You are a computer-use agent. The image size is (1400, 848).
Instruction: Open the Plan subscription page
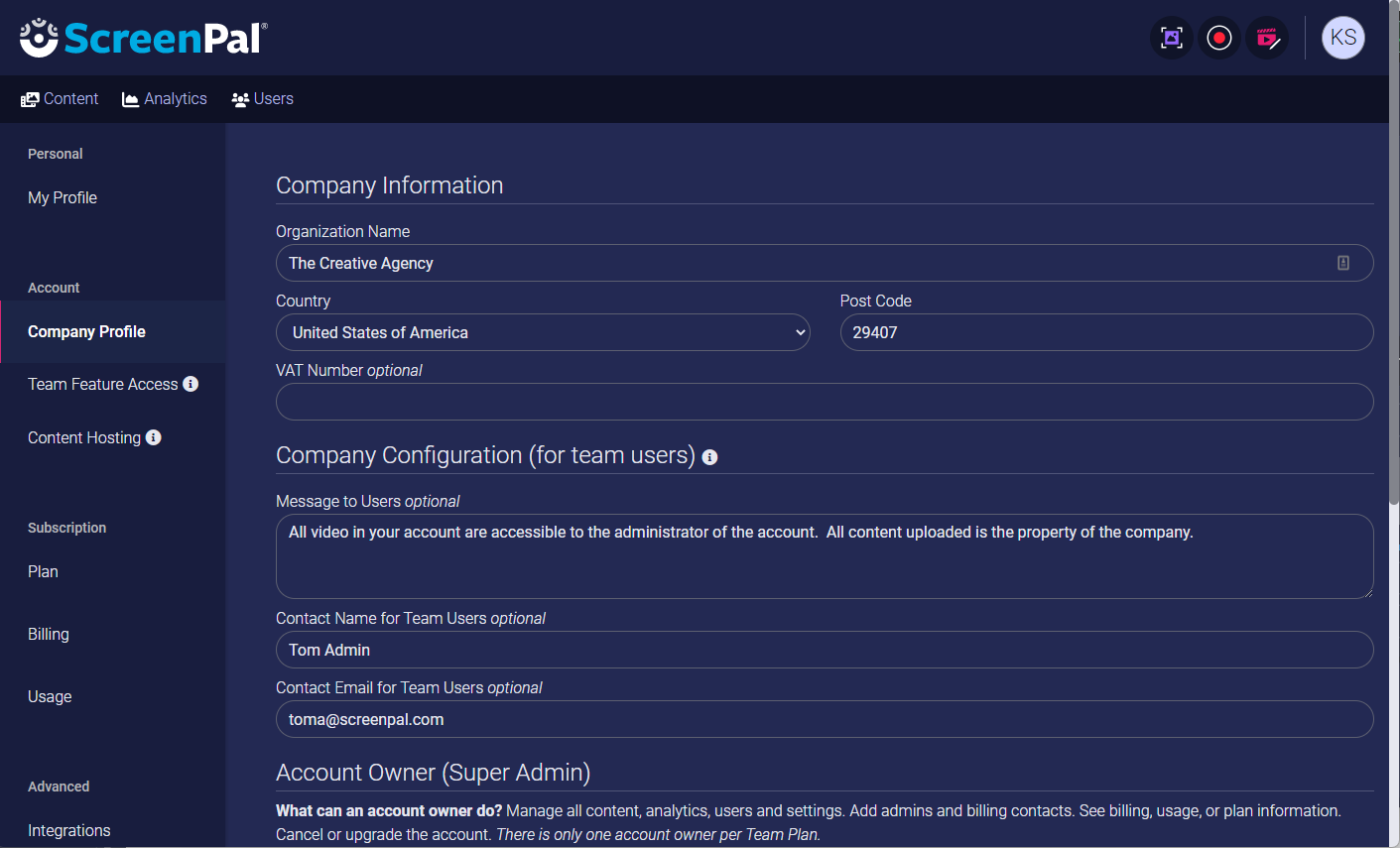pyautogui.click(x=43, y=571)
